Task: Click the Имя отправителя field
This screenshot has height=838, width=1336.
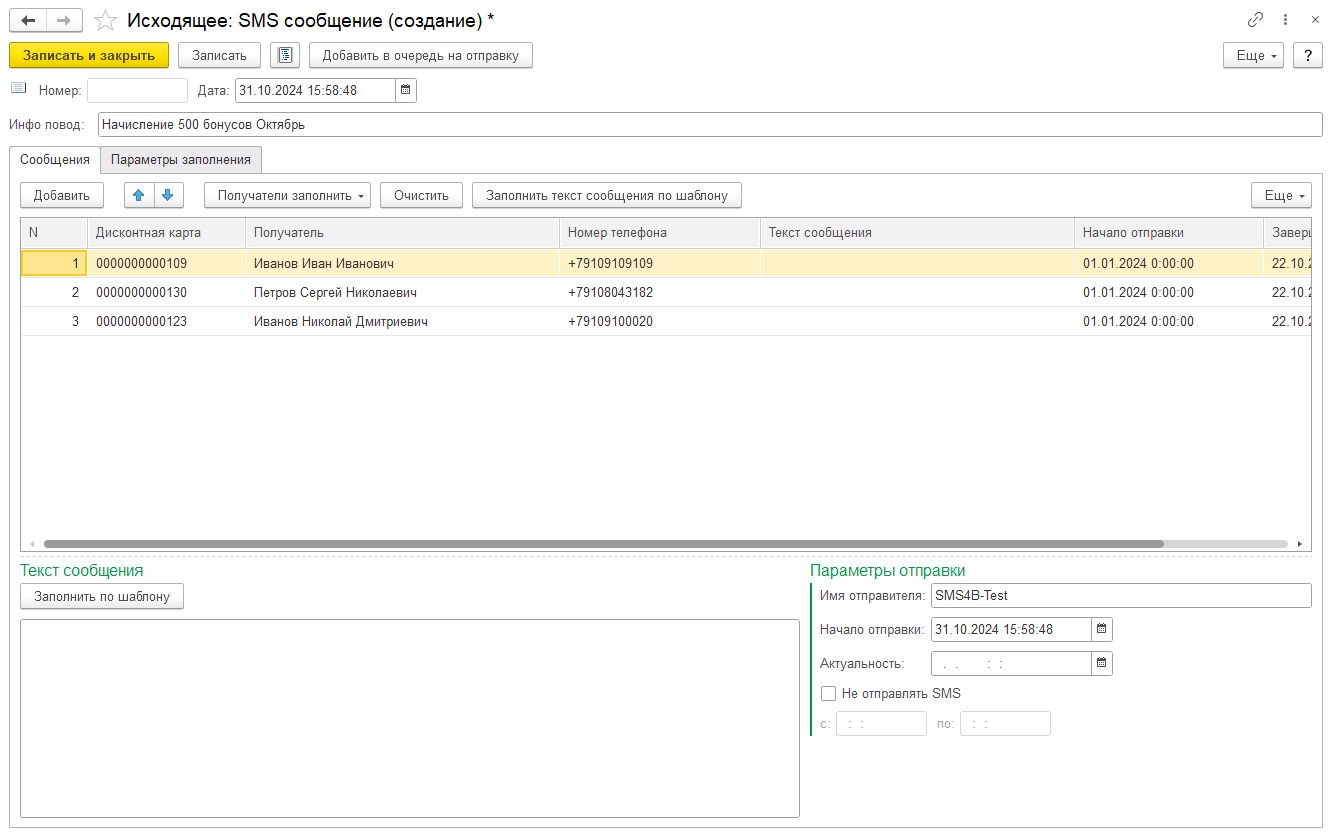Action: pyautogui.click(x=1121, y=595)
